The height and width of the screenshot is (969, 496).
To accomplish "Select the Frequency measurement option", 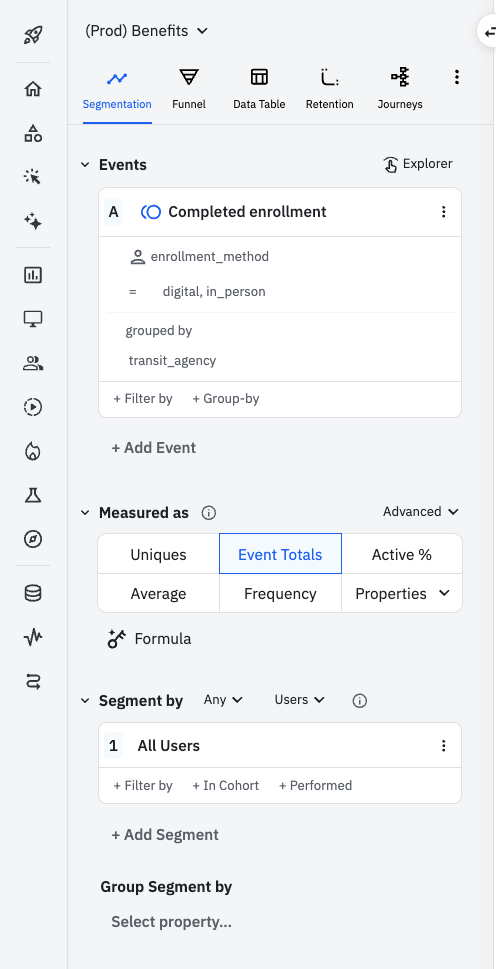I will (x=280, y=594).
